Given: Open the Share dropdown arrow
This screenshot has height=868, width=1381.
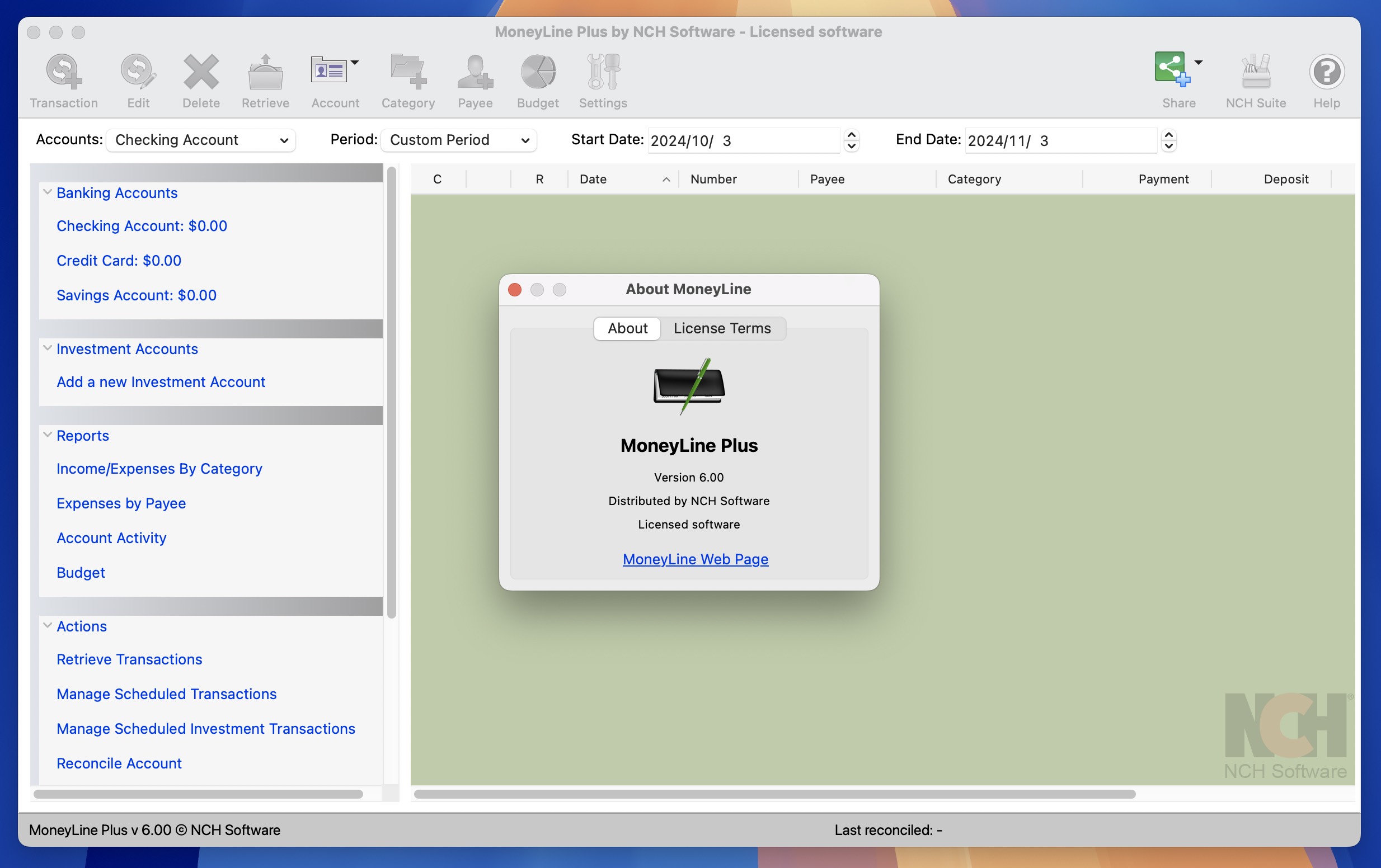Looking at the screenshot, I should tap(1199, 63).
